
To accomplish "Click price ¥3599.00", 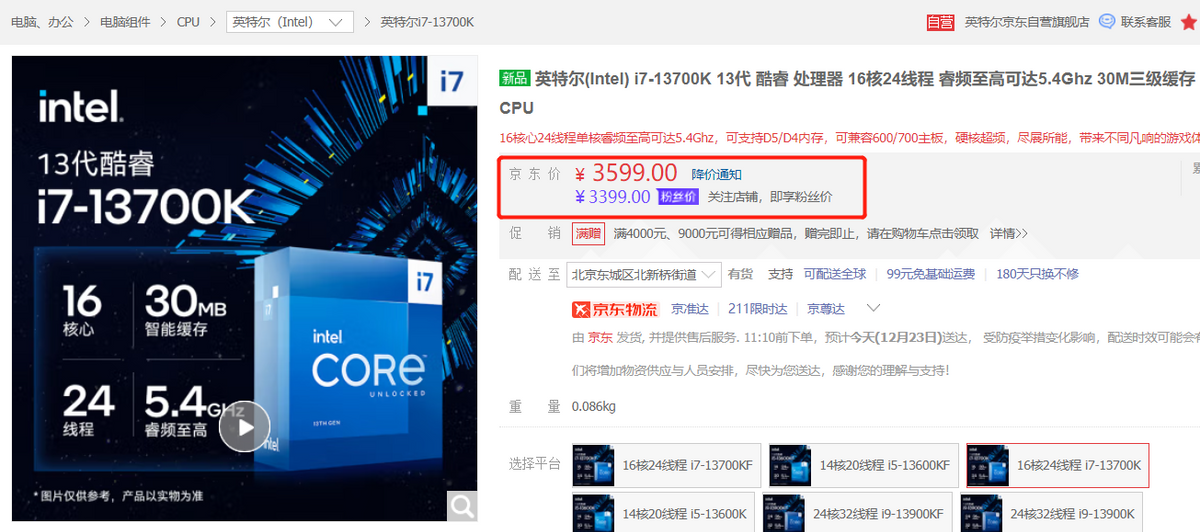I will (x=626, y=173).
